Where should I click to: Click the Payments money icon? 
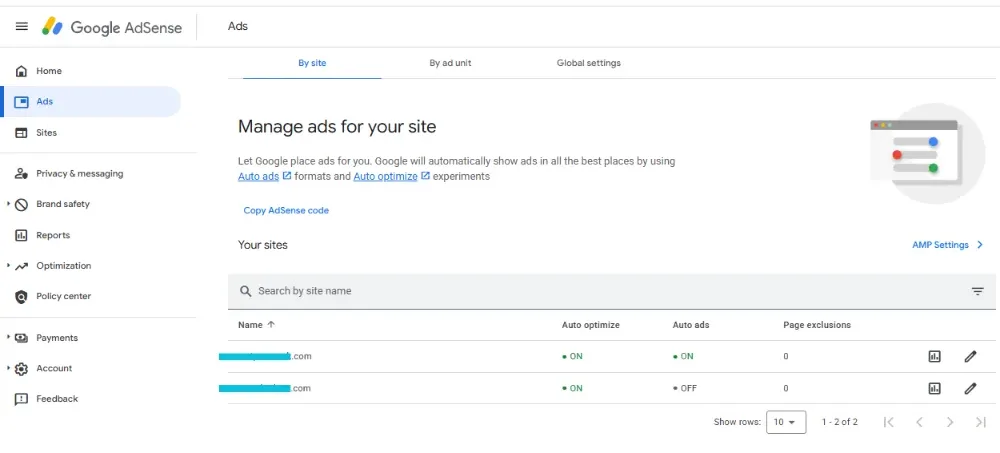21,338
